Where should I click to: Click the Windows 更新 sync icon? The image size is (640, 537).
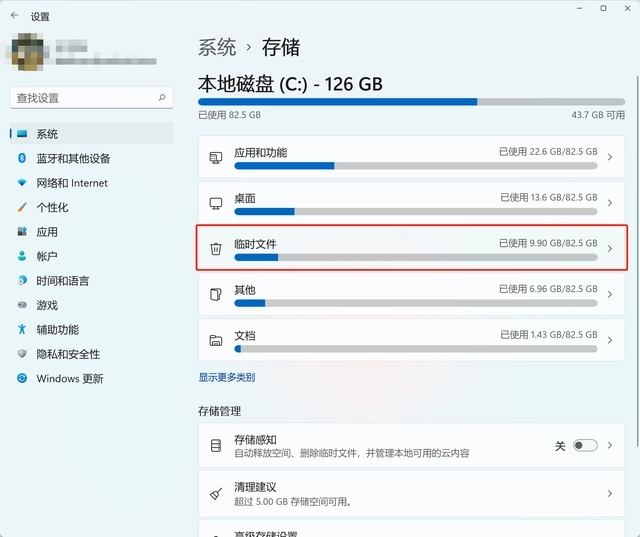(22, 378)
